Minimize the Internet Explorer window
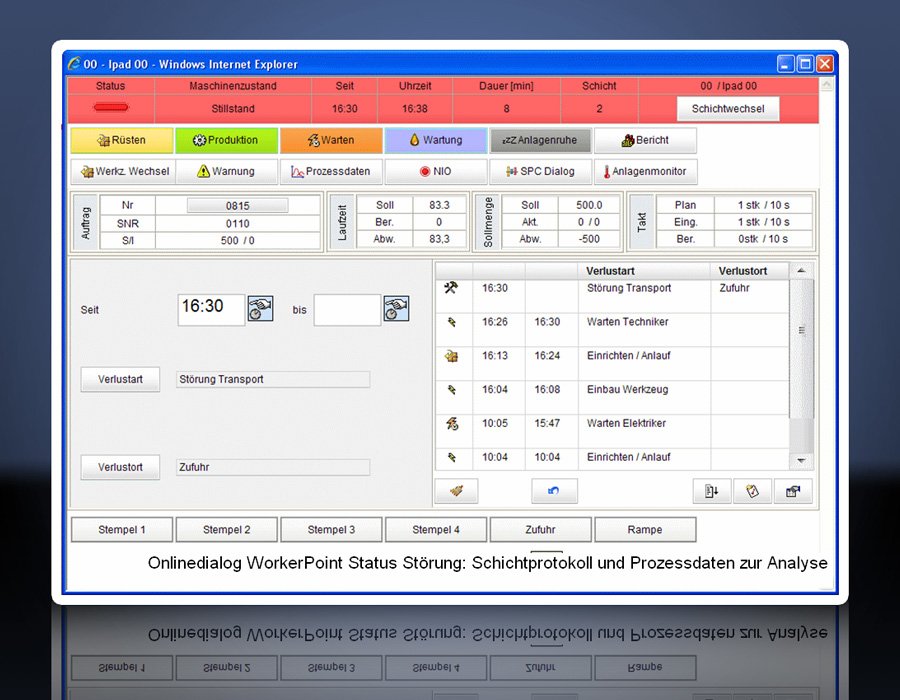This screenshot has width=900, height=700. pos(786,63)
